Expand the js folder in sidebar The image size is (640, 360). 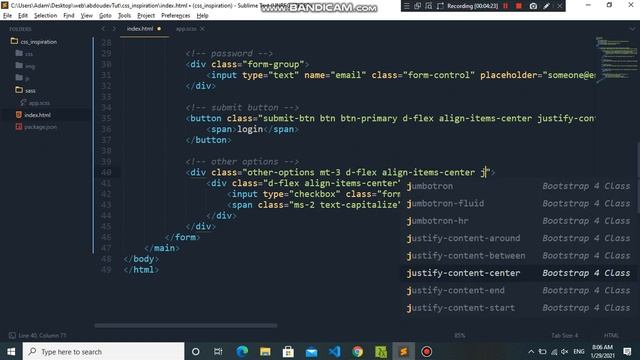coord(23,78)
